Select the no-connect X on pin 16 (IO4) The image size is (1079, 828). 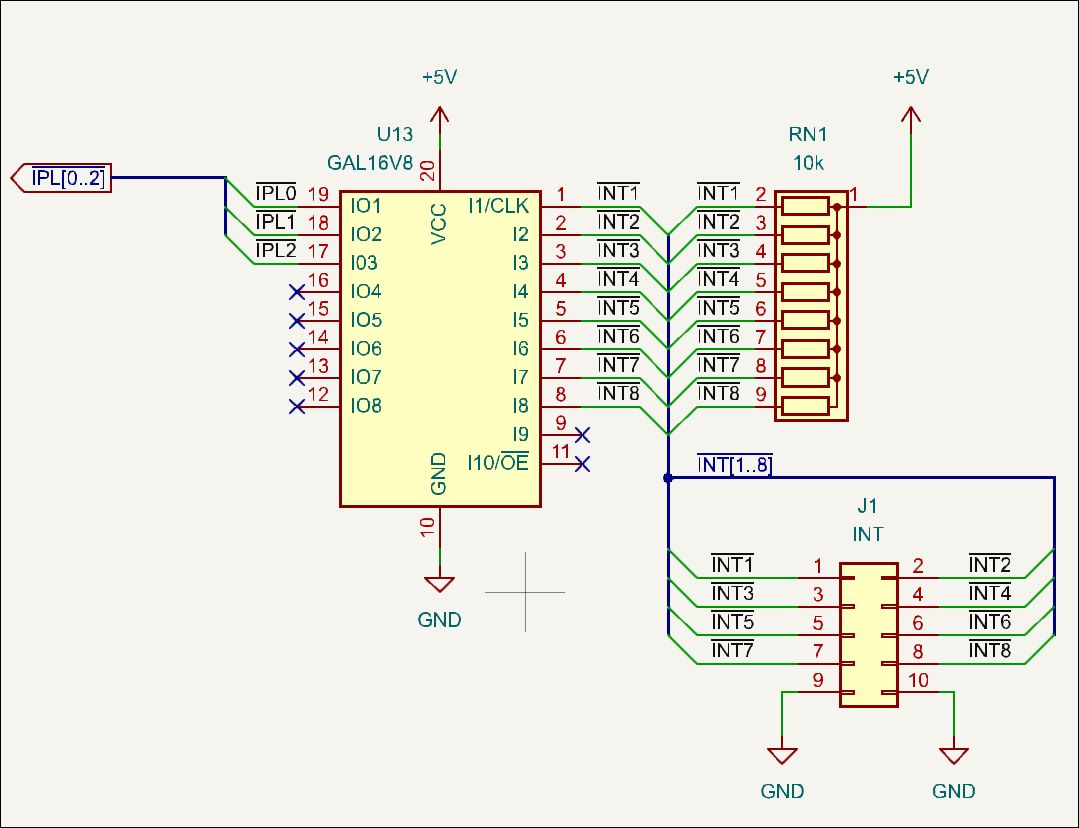297,293
